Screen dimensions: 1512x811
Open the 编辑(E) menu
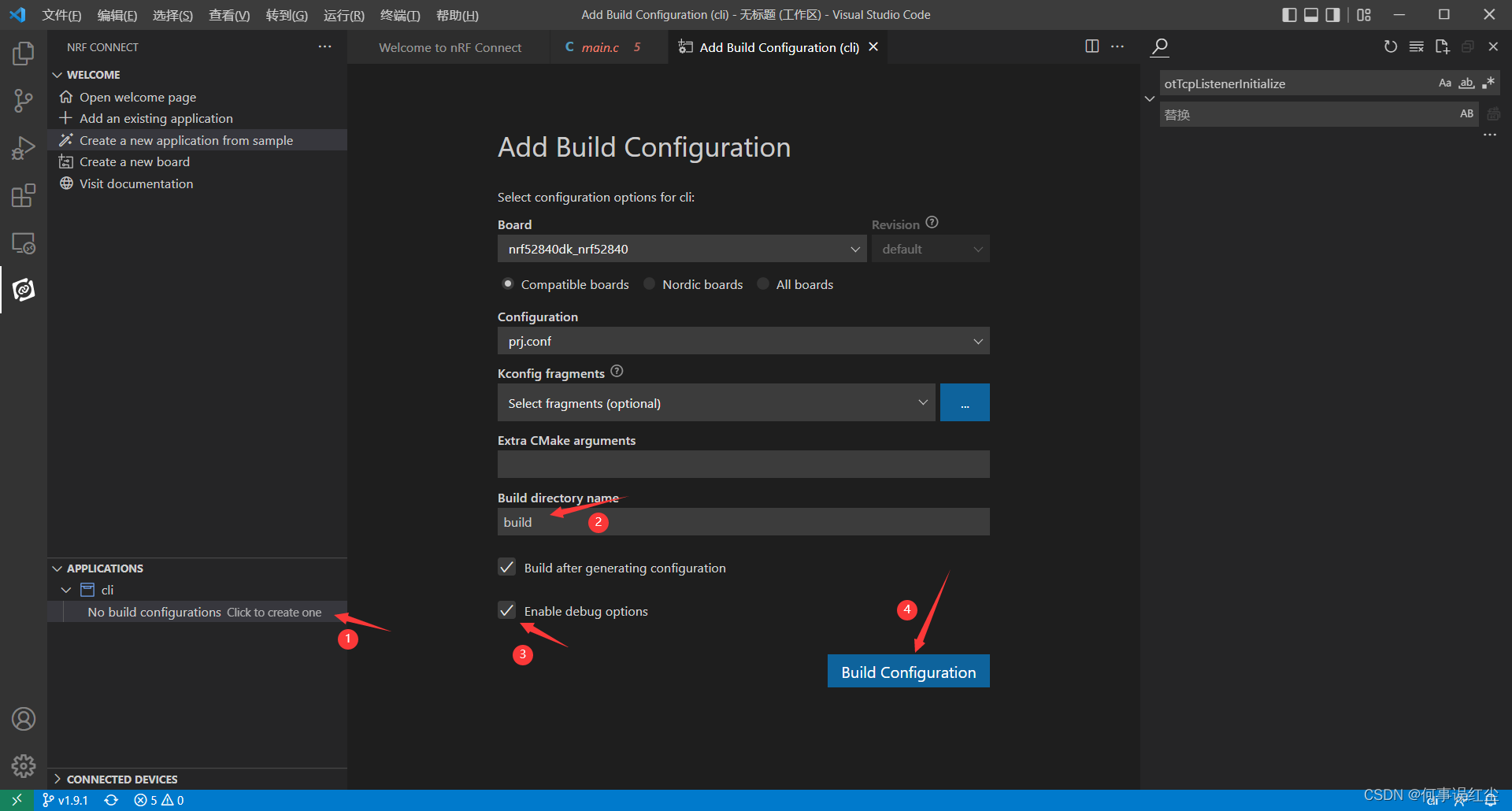117,15
